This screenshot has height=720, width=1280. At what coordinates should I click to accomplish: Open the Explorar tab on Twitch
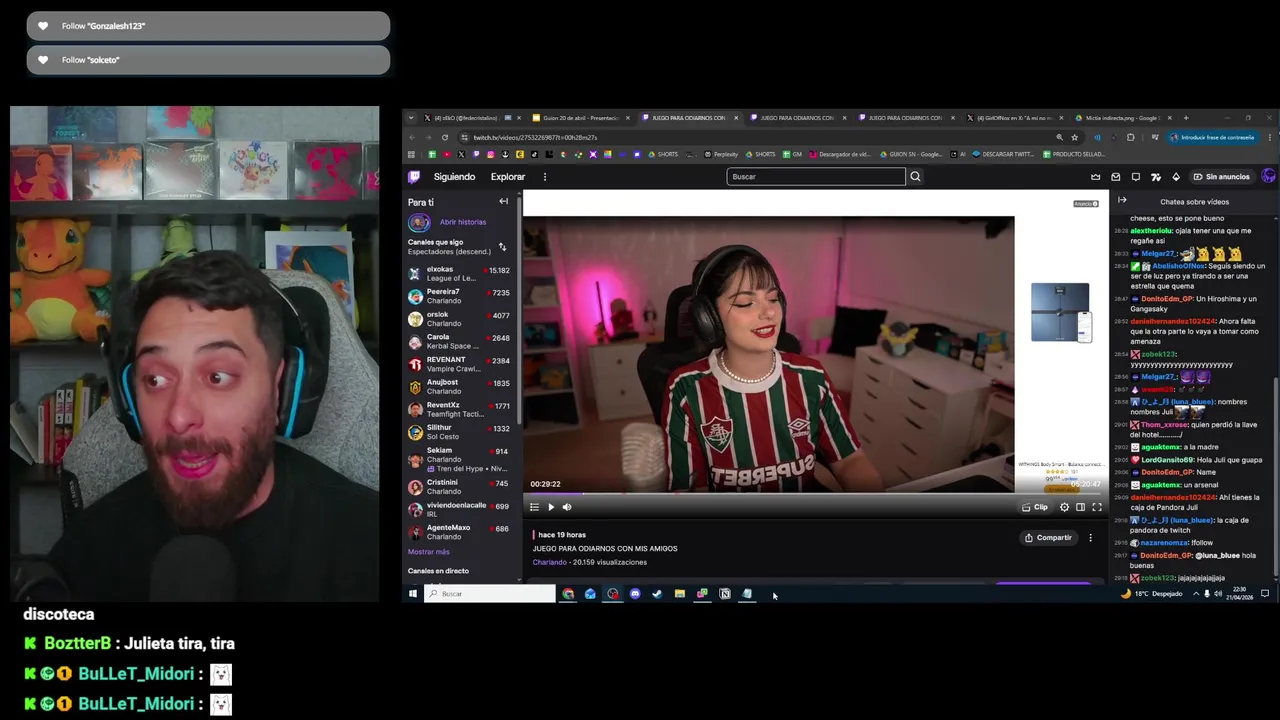[508, 177]
